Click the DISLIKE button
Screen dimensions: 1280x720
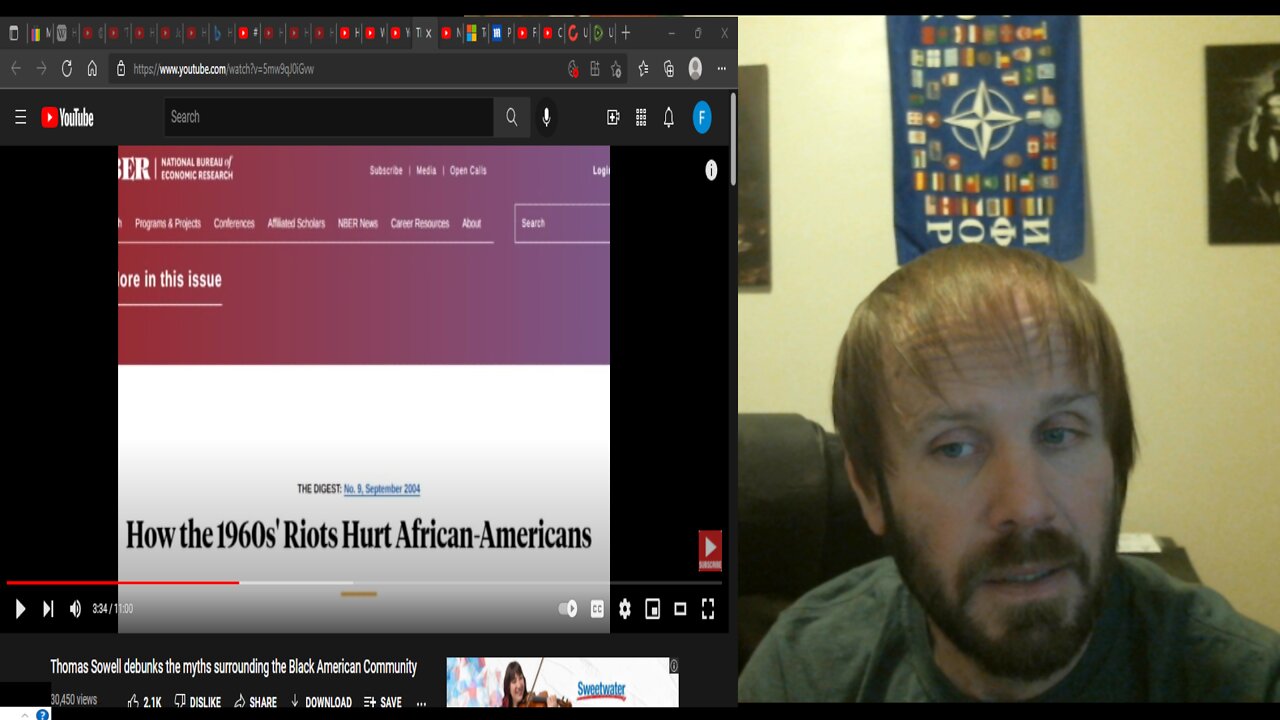[198, 702]
